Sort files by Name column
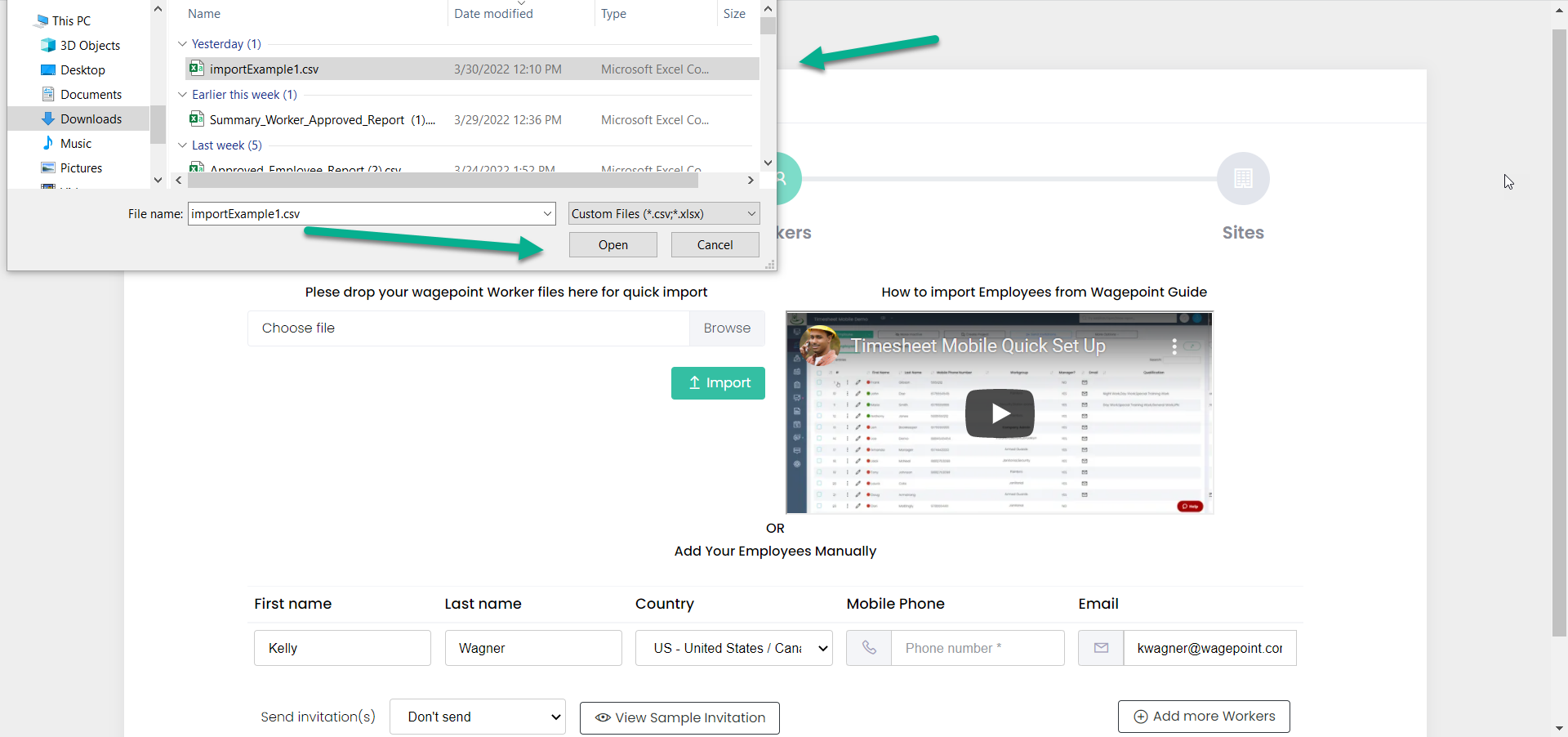The height and width of the screenshot is (737, 1568). (x=204, y=13)
